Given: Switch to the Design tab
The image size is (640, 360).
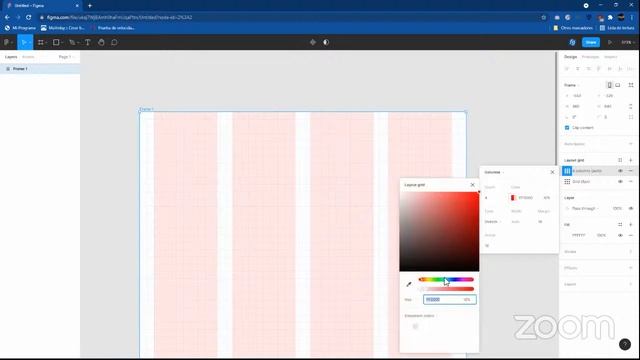Looking at the screenshot, I should click(x=570, y=57).
